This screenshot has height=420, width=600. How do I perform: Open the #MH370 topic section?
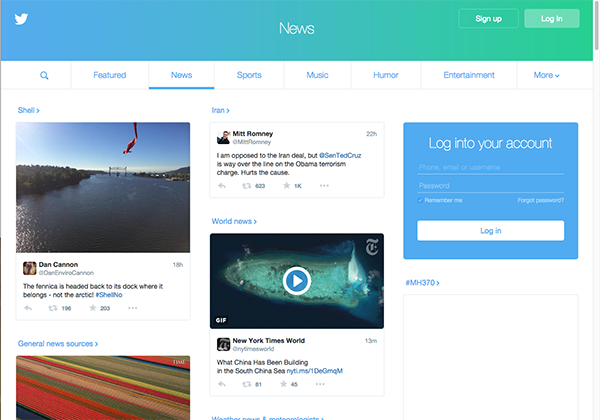click(x=422, y=283)
